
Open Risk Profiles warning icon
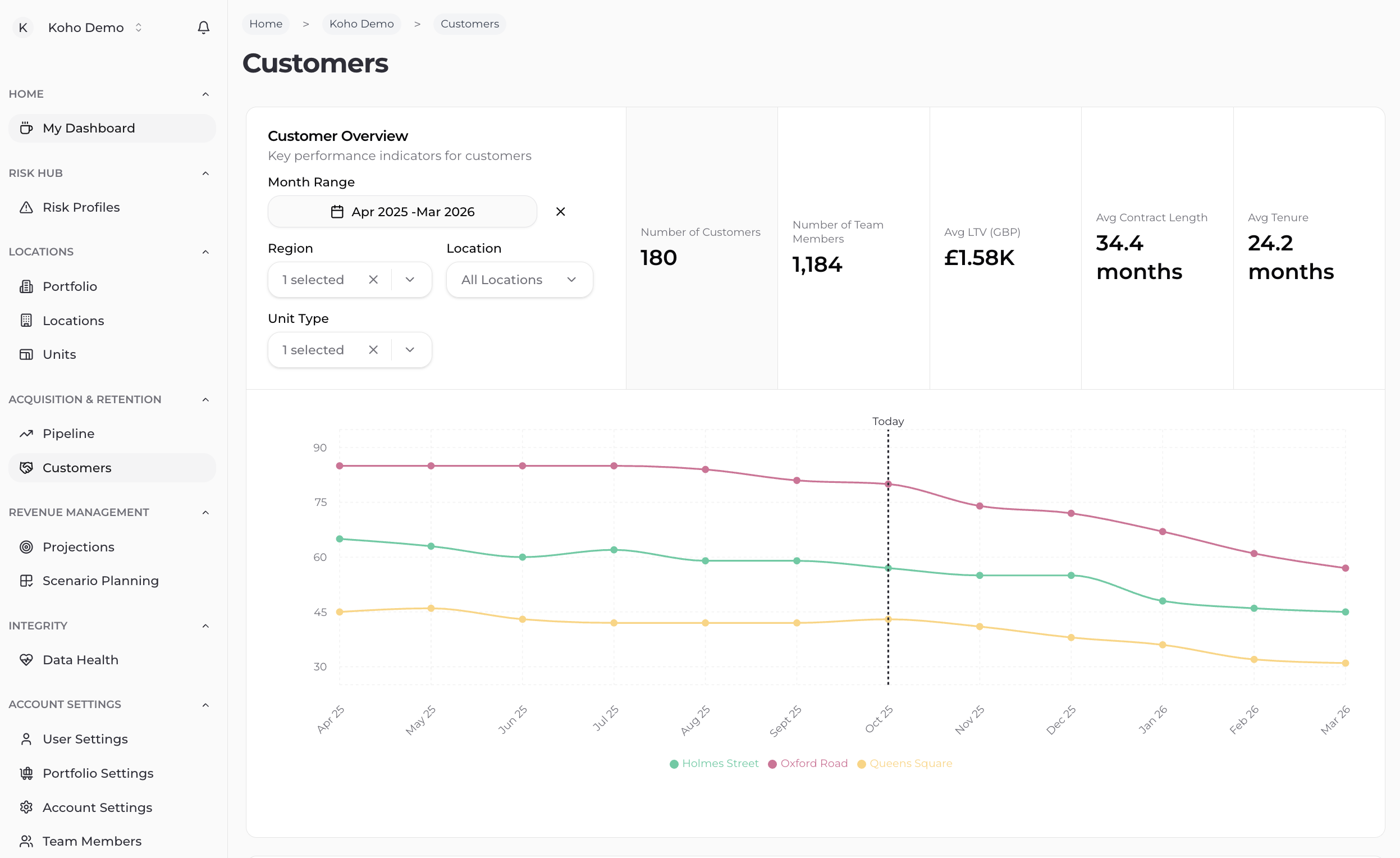tap(26, 207)
